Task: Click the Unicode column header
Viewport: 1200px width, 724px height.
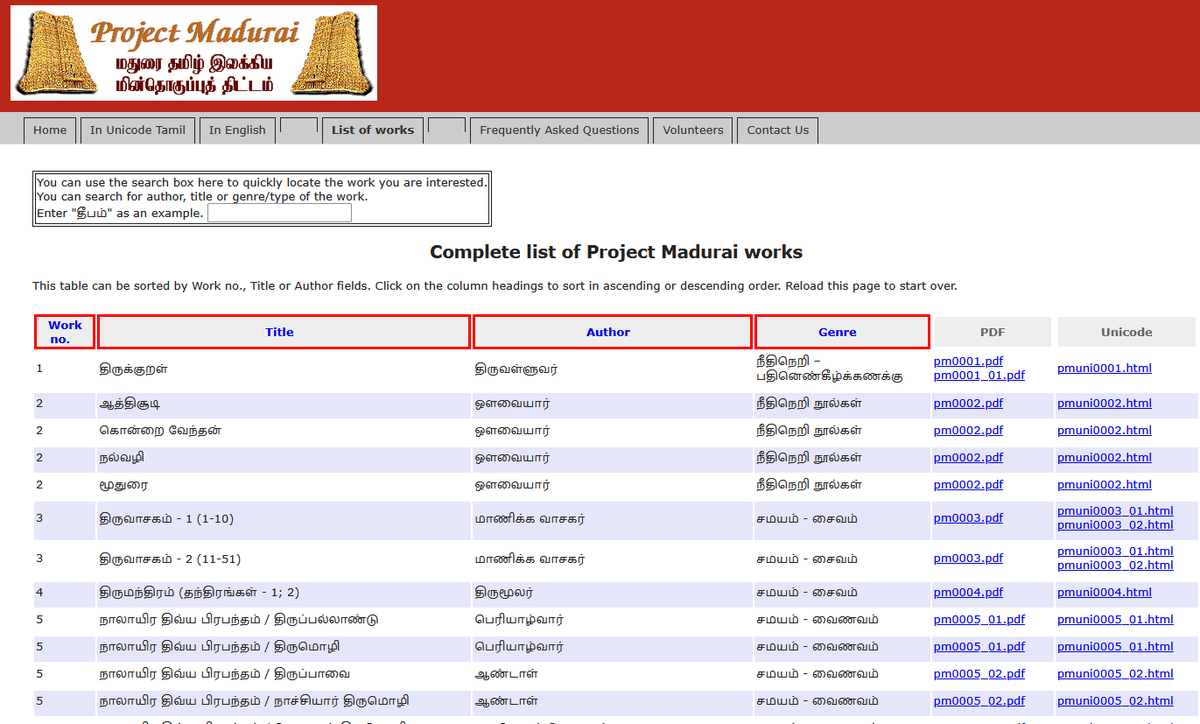Action: 1127,332
